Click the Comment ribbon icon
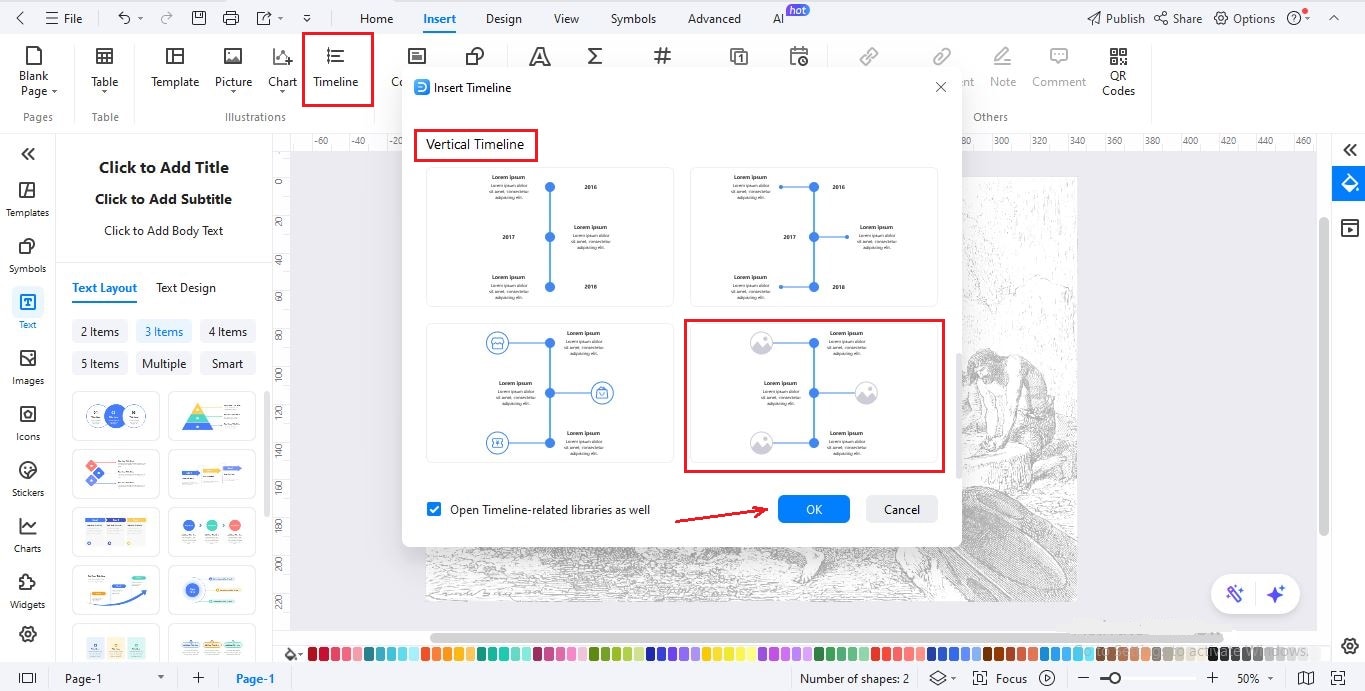 point(1058,68)
